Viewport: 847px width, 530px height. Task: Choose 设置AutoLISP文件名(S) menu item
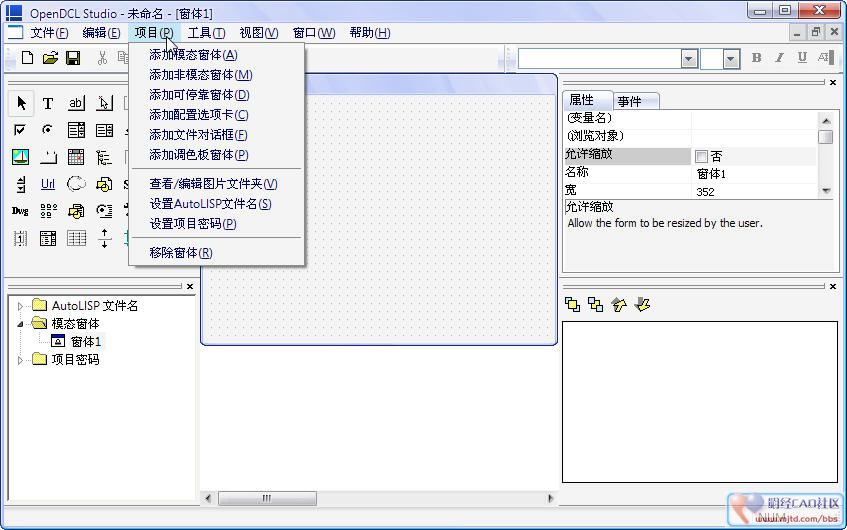216,204
